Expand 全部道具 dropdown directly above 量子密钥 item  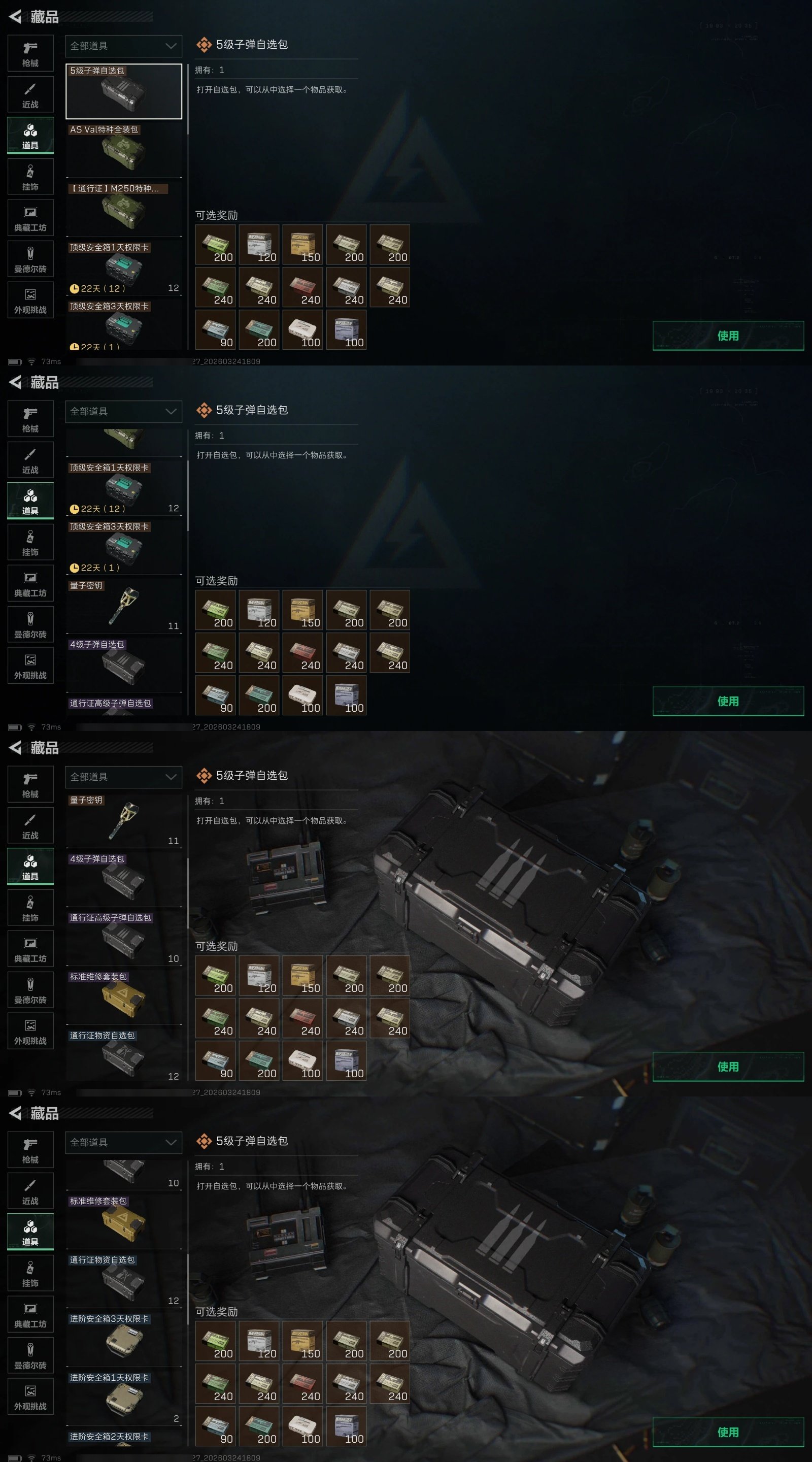click(124, 777)
